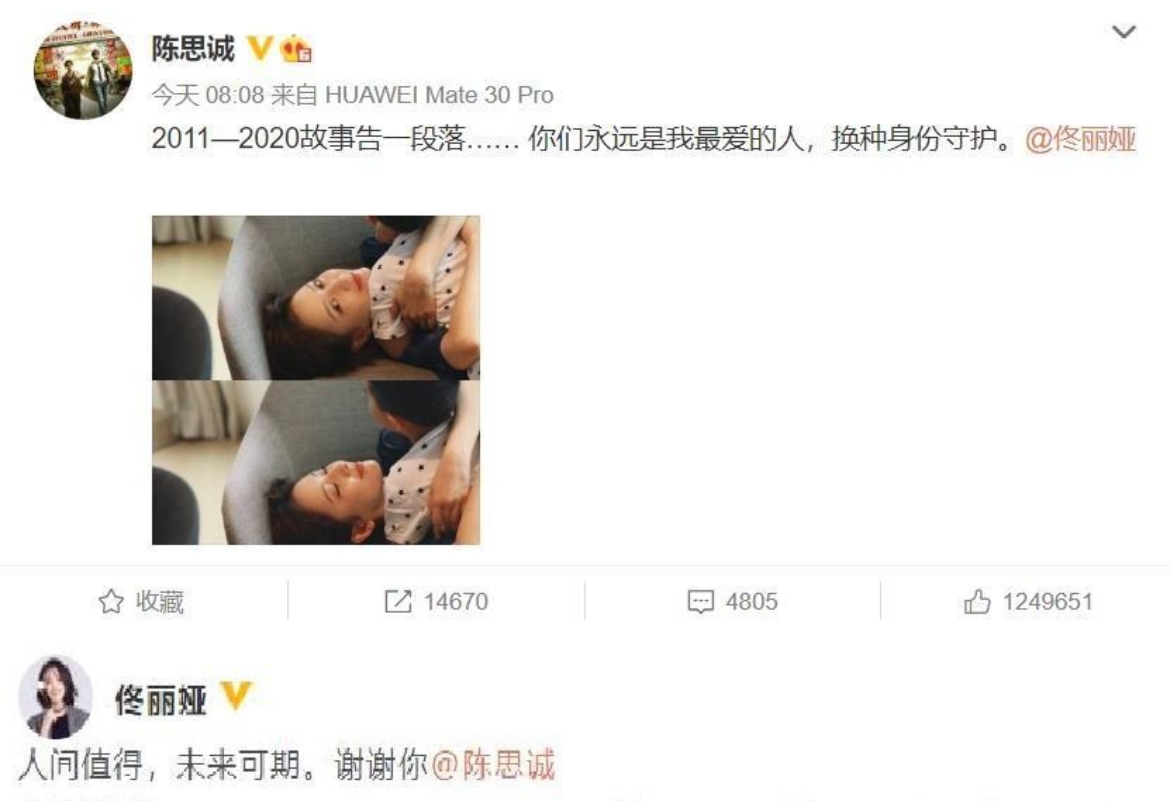Open comments via speech bubble icon
Screen dimensions: 1170x801
(x=700, y=602)
